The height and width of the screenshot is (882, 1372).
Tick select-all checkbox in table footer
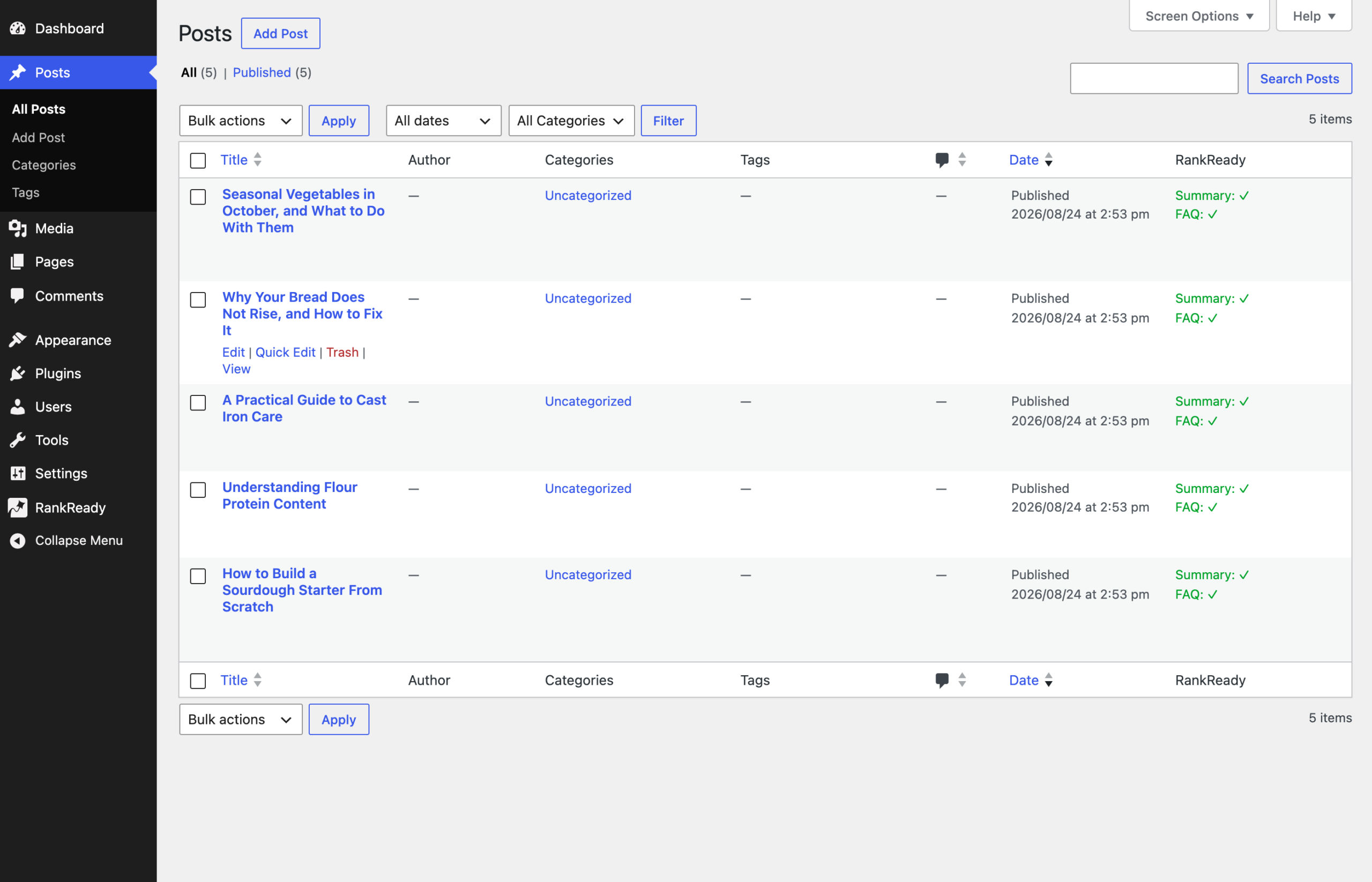pos(198,681)
